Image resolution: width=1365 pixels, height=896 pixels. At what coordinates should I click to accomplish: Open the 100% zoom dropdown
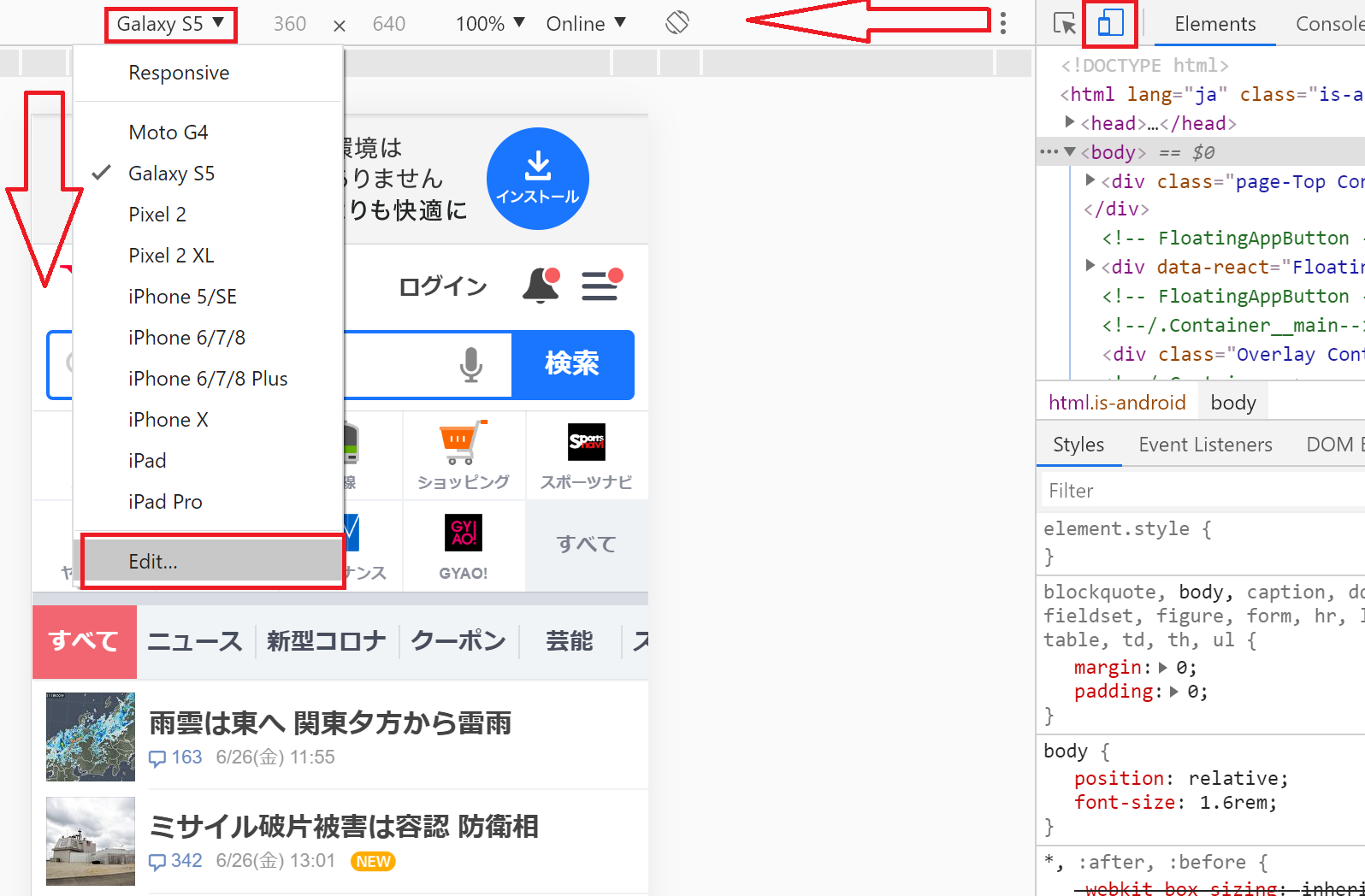(x=490, y=24)
